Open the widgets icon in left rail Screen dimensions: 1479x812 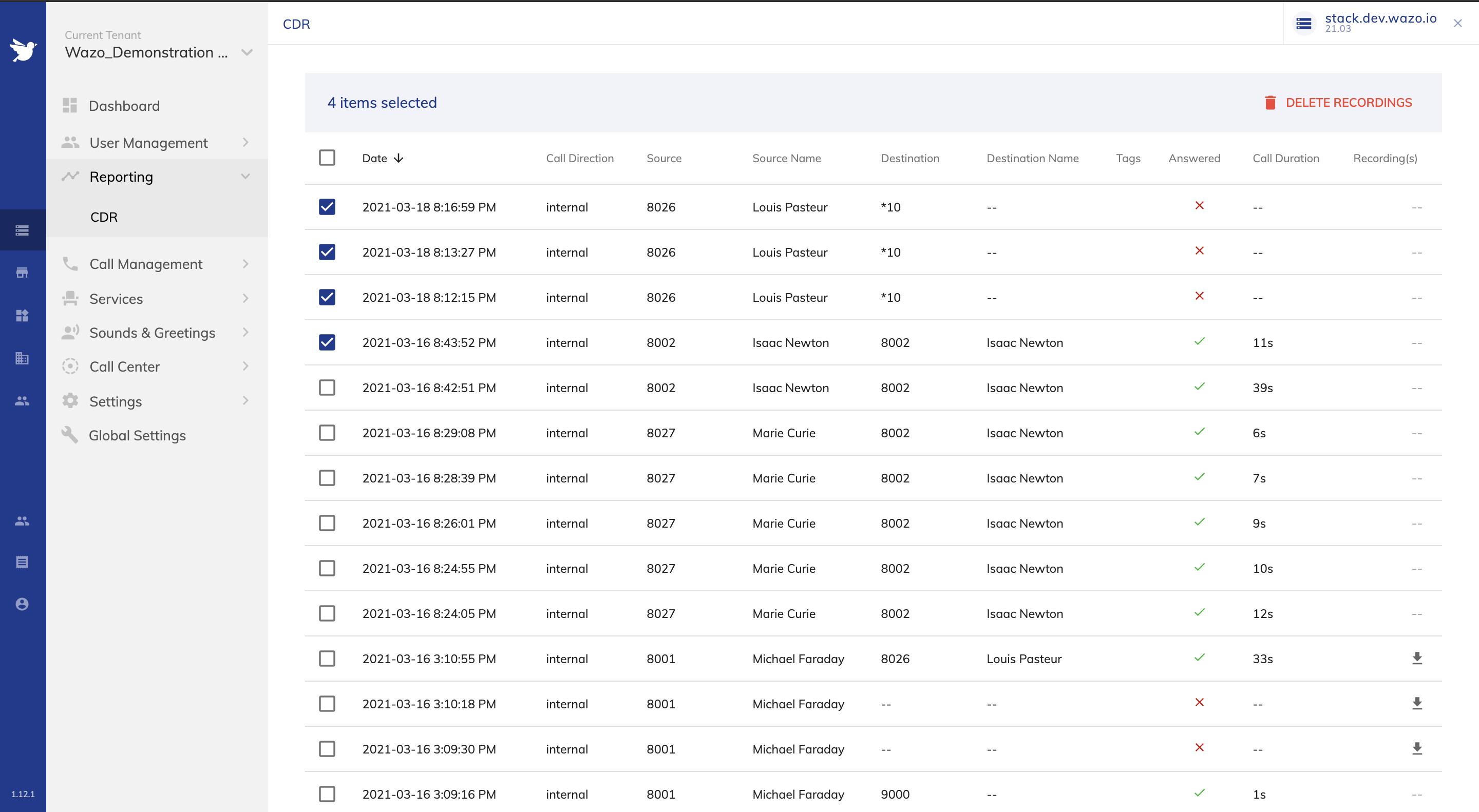pos(23,315)
